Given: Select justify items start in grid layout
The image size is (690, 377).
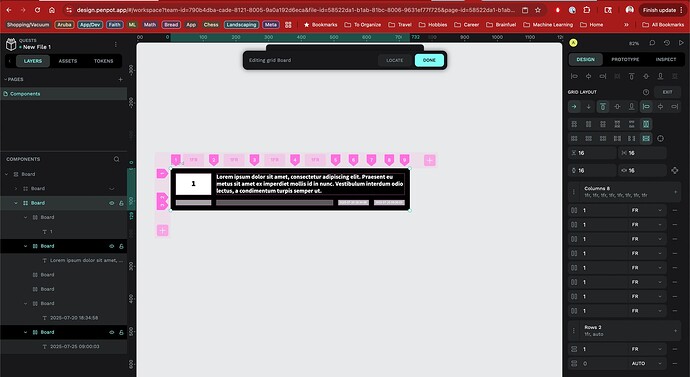Looking at the screenshot, I should click(646, 106).
